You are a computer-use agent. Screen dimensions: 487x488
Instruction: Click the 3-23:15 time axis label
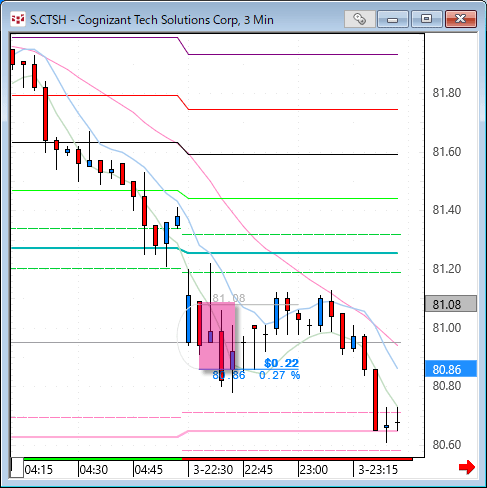(378, 470)
